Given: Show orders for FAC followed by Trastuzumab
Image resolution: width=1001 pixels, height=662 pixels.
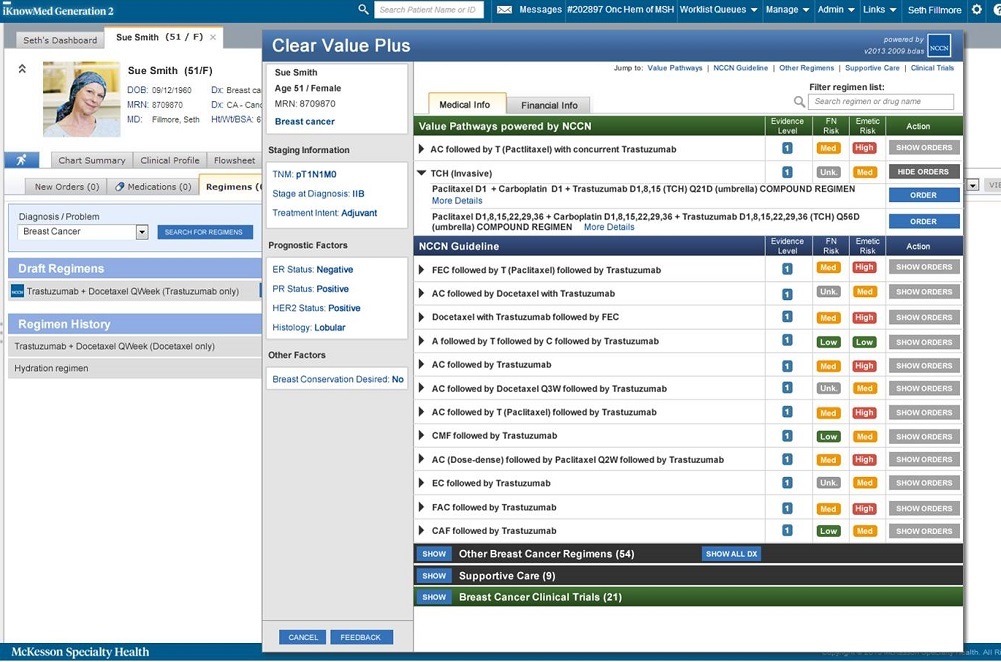Looking at the screenshot, I should click(924, 509).
